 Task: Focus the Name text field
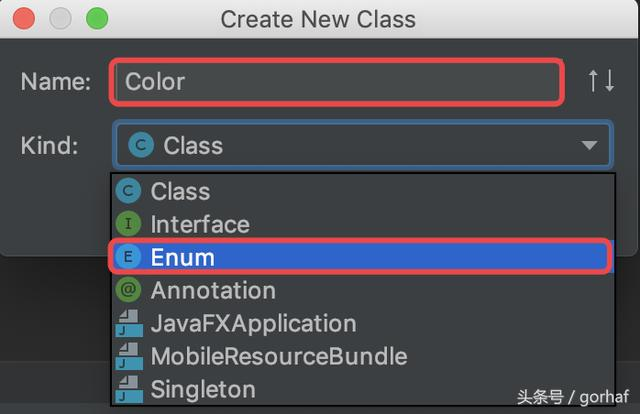point(340,81)
